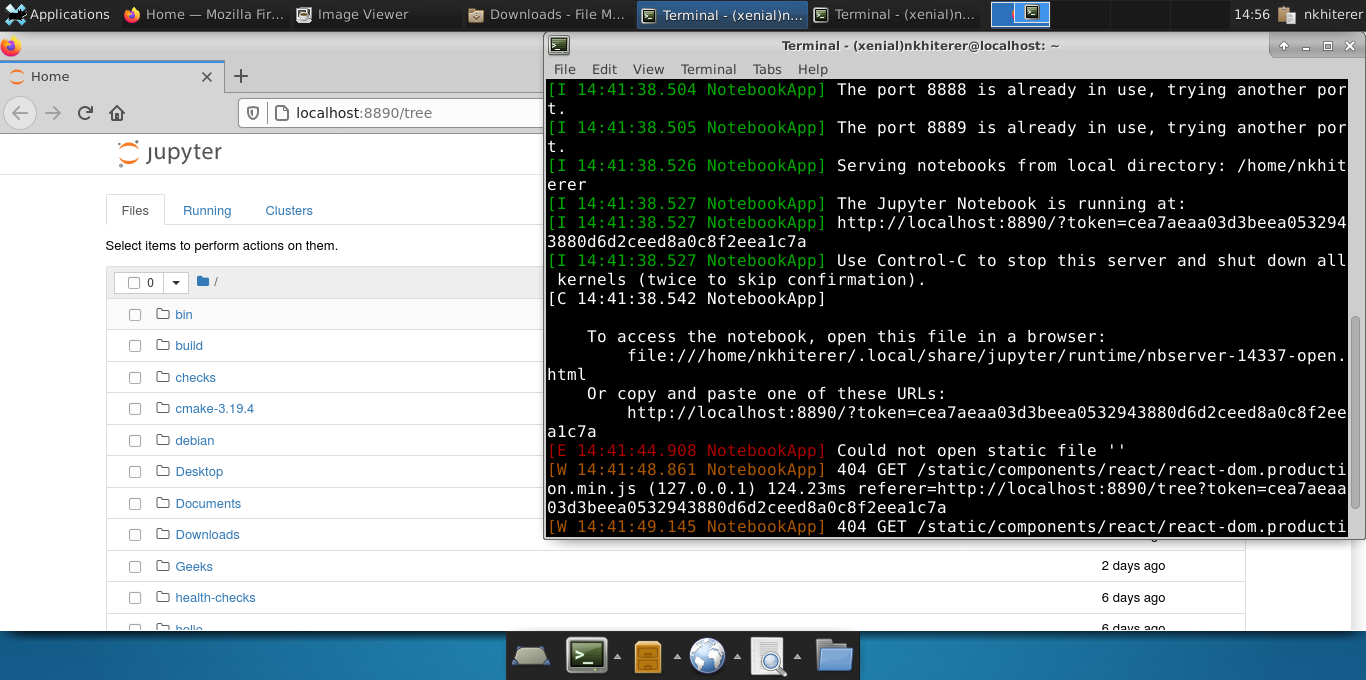Click the tracking protection shield icon in address bar
This screenshot has height=680, width=1366.
[253, 113]
